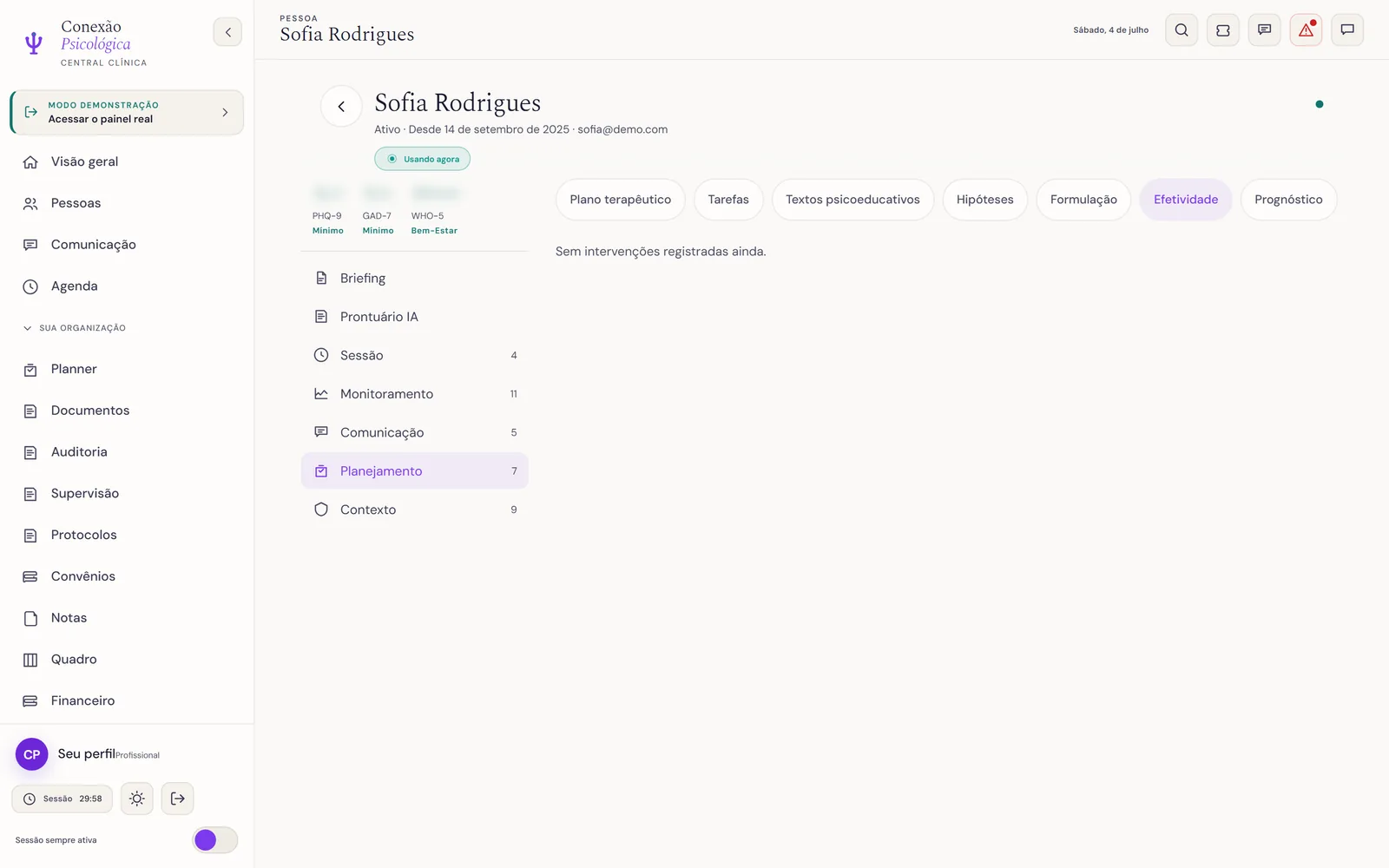Select the Plano terapêutico tab

pos(621,200)
